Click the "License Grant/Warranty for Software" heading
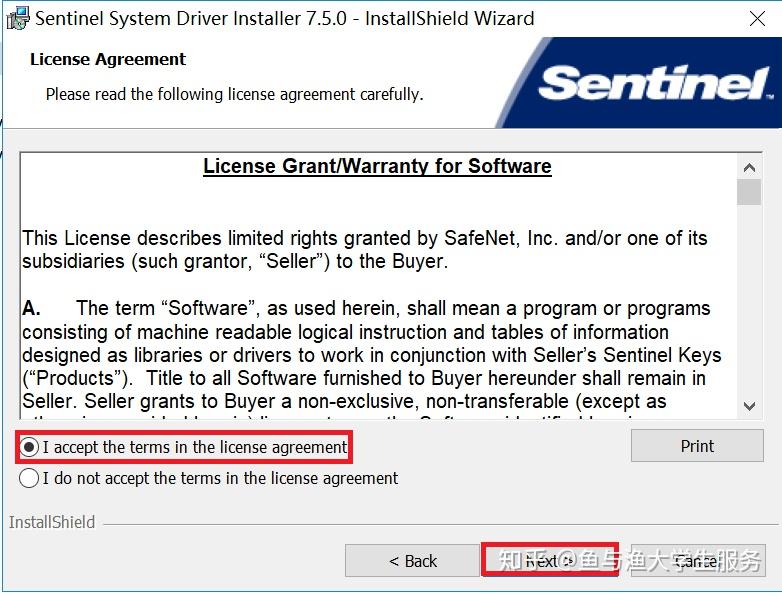 (377, 166)
